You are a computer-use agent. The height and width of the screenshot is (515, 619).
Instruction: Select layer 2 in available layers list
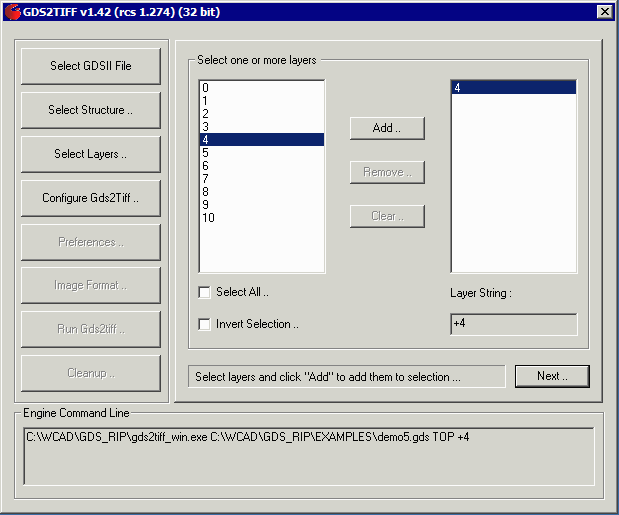tap(262, 114)
